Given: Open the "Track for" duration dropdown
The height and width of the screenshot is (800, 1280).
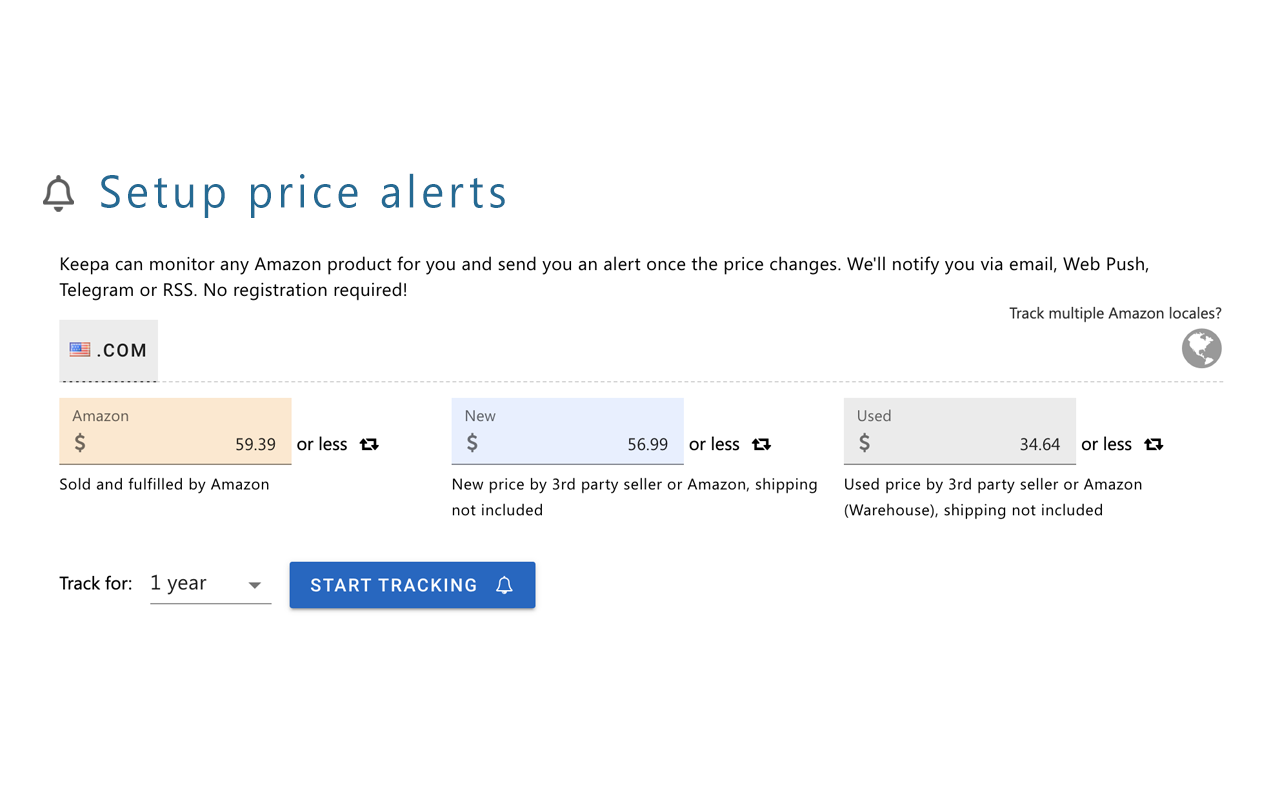Looking at the screenshot, I should click(x=210, y=583).
